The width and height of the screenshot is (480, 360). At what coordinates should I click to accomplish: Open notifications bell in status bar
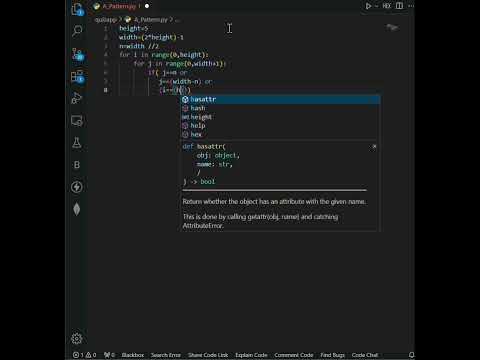coord(412,355)
